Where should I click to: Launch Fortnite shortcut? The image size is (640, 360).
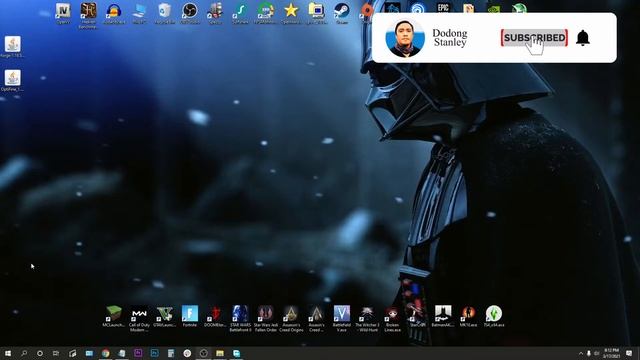(190, 316)
